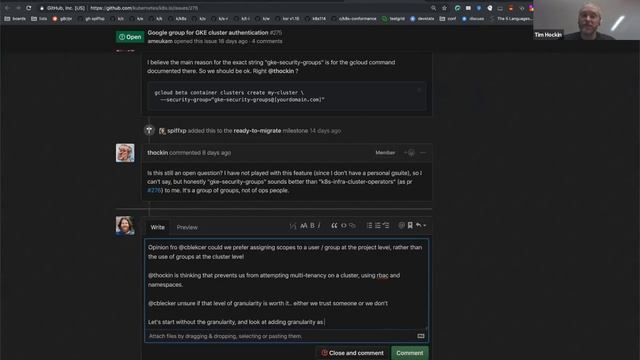Mention a user with the @ icon

point(402,225)
